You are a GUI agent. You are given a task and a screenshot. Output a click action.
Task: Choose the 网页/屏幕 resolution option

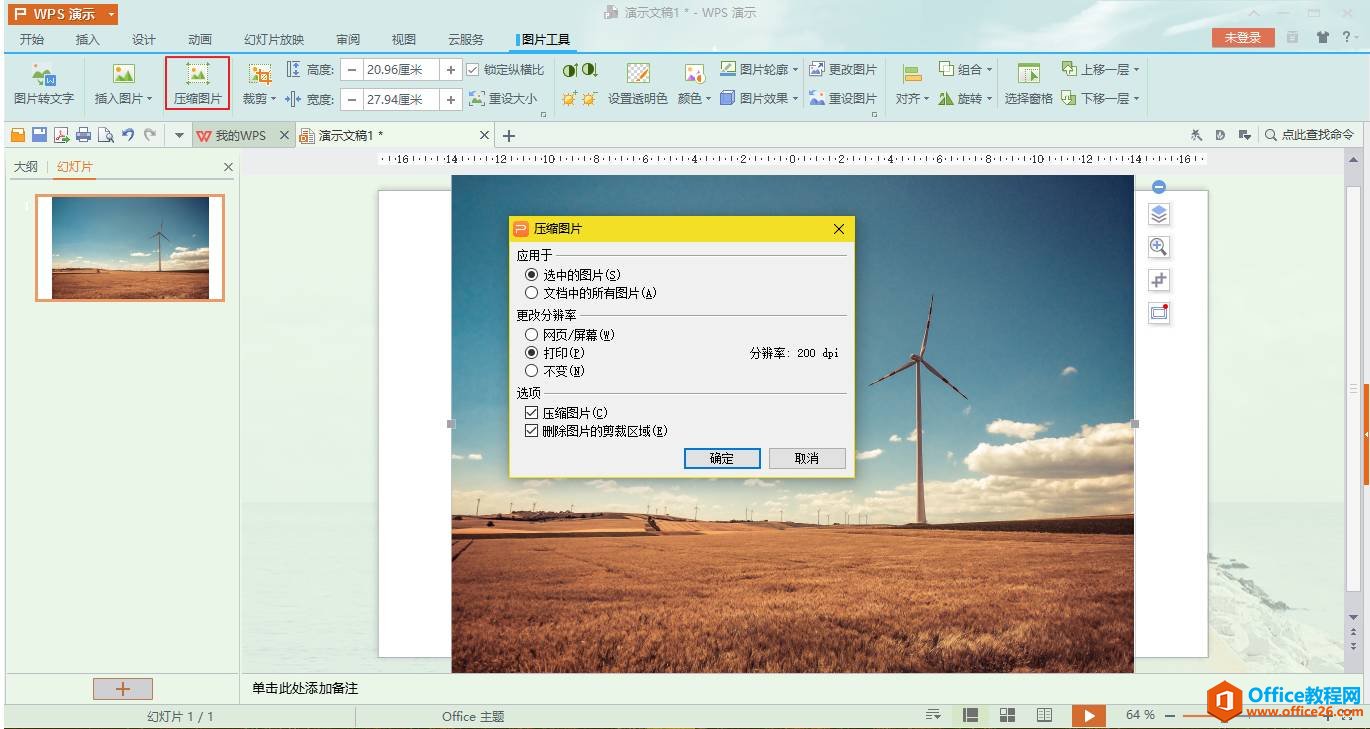(x=532, y=335)
